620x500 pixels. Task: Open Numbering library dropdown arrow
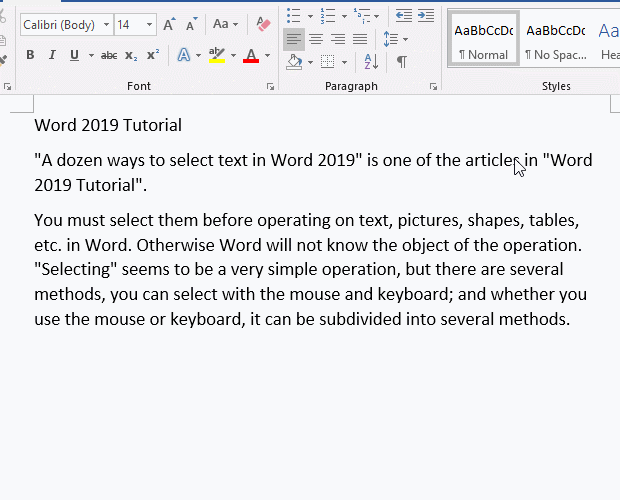[x=344, y=16]
